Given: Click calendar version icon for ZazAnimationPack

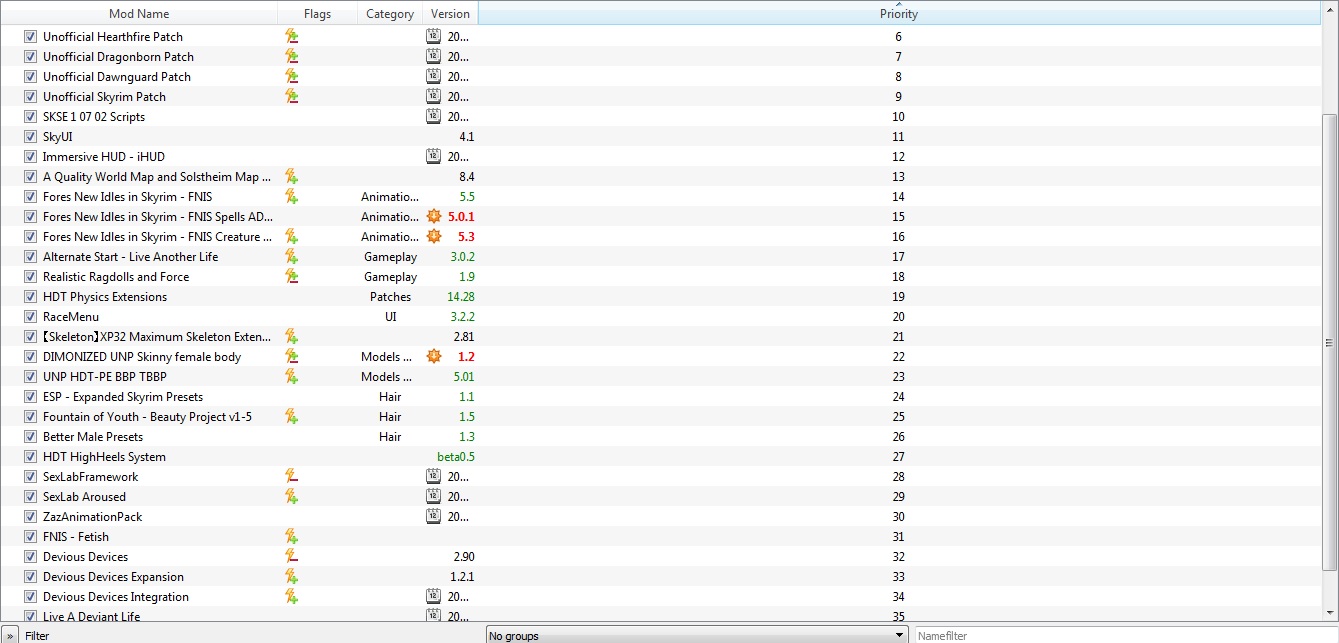Looking at the screenshot, I should coord(433,516).
